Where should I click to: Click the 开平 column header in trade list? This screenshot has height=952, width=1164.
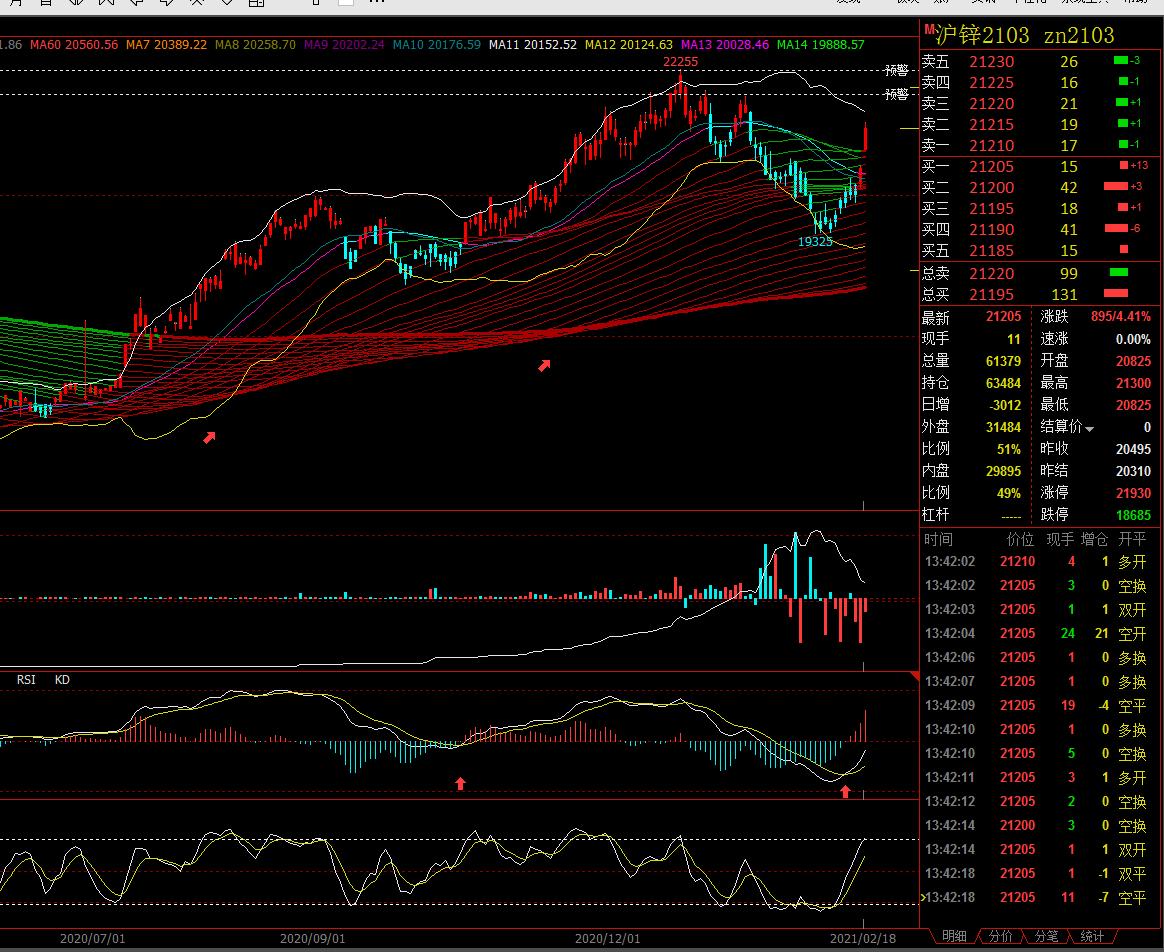(1132, 539)
